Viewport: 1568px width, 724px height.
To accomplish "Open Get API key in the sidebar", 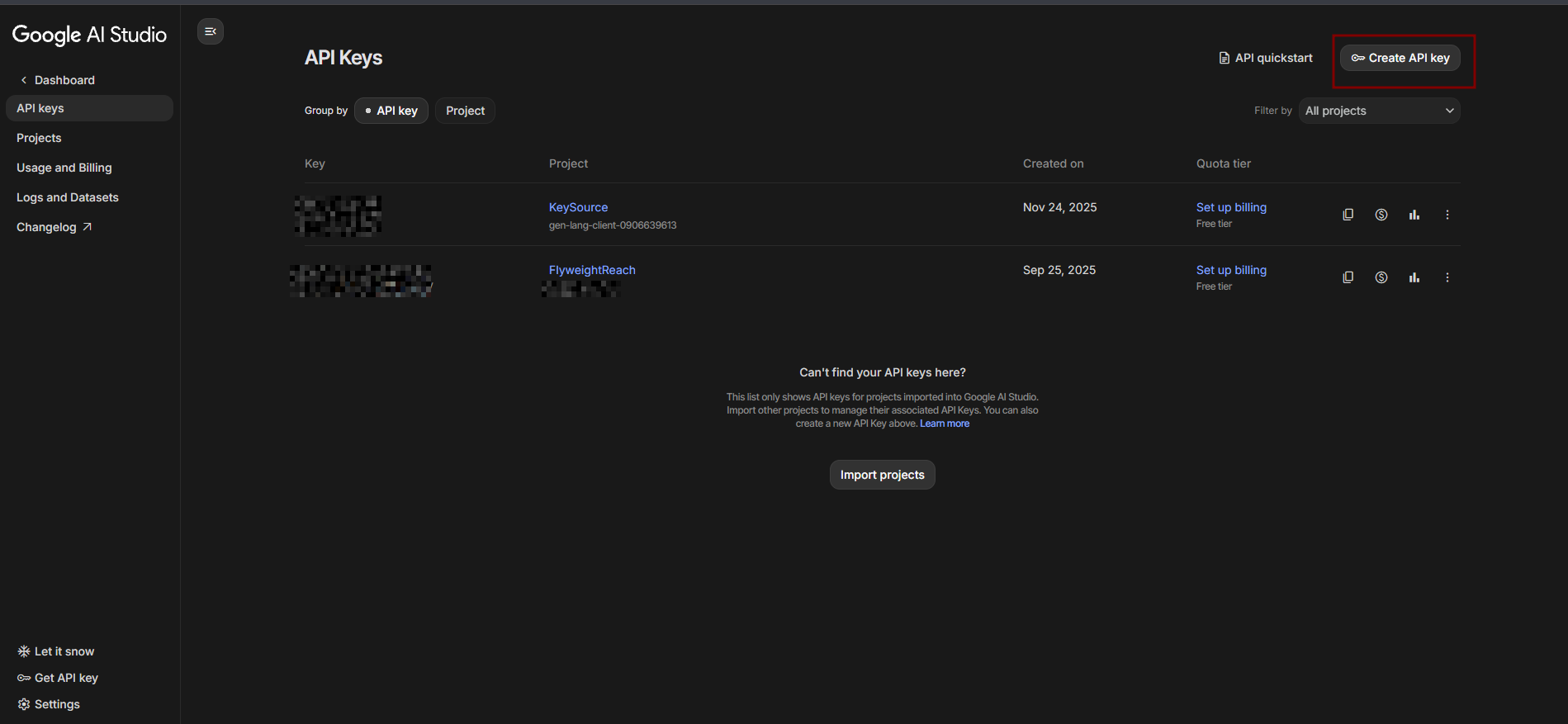I will [x=58, y=678].
